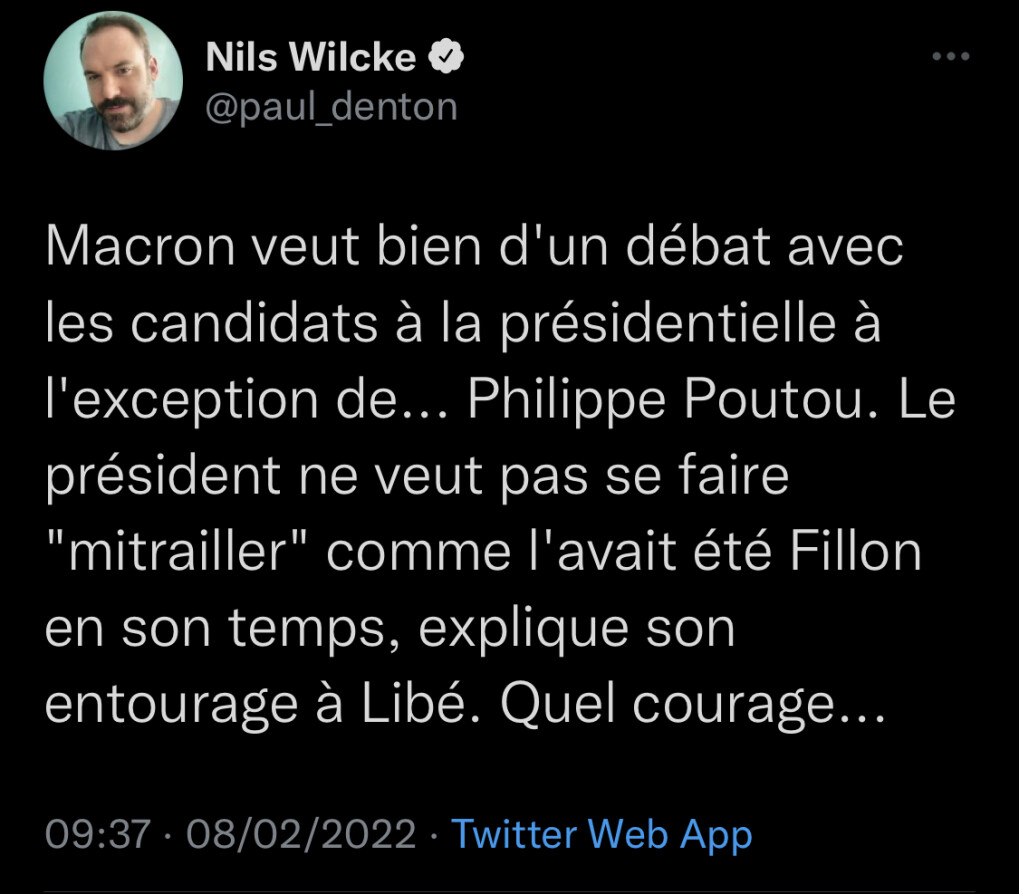The width and height of the screenshot is (1019, 894).
Task: Click the quoted word "mitrailler"
Action: click(177, 552)
